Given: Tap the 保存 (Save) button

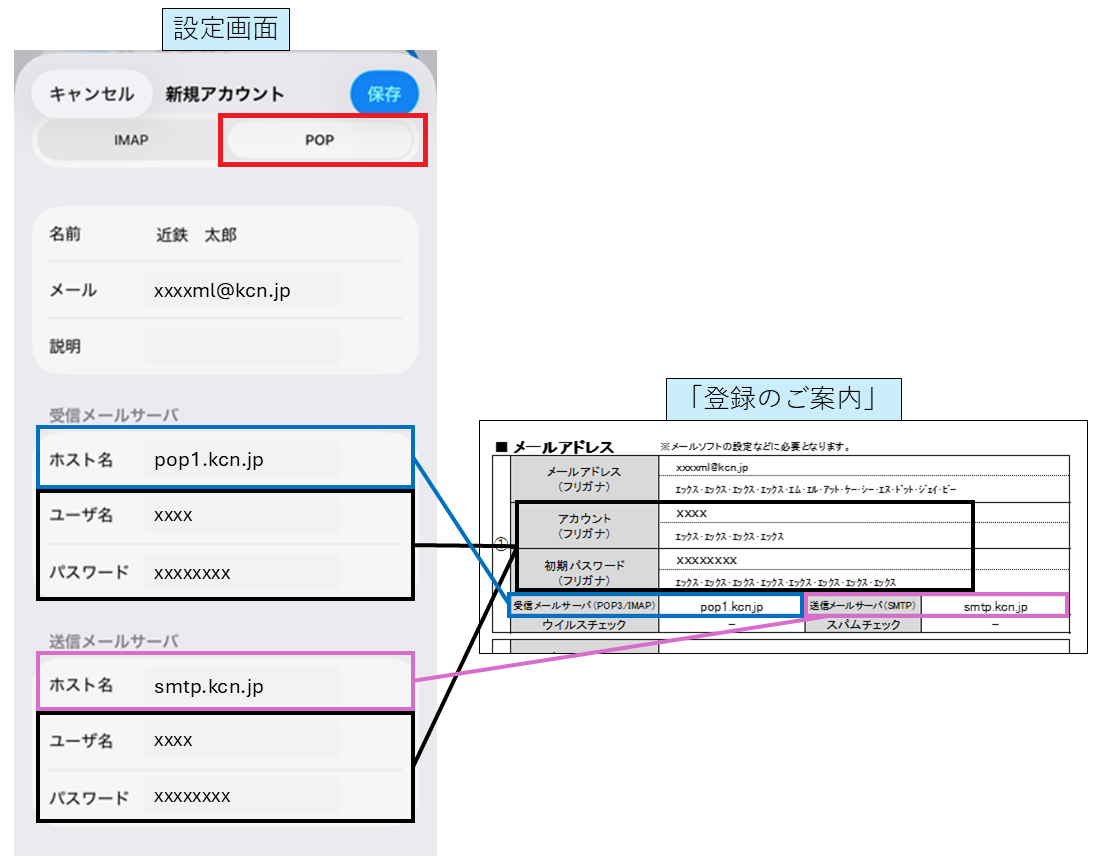Looking at the screenshot, I should click(x=384, y=93).
